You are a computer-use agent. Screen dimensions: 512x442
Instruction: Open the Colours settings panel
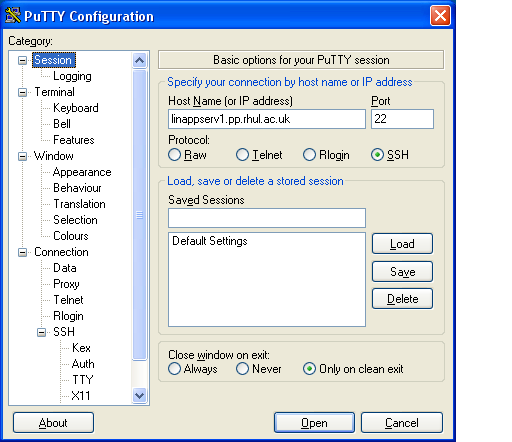click(71, 236)
